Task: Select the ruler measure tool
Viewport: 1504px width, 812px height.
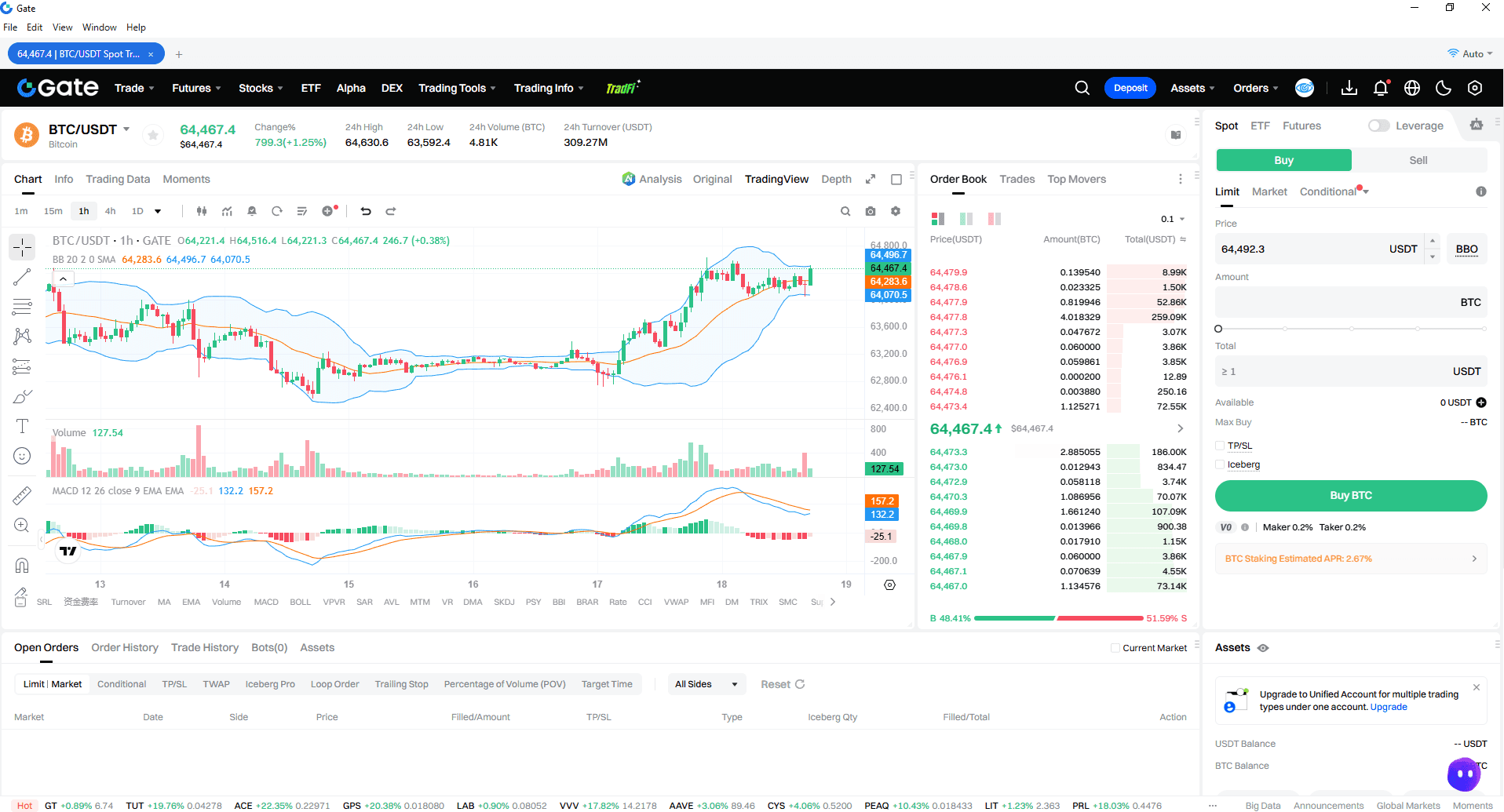Action: coord(22,495)
